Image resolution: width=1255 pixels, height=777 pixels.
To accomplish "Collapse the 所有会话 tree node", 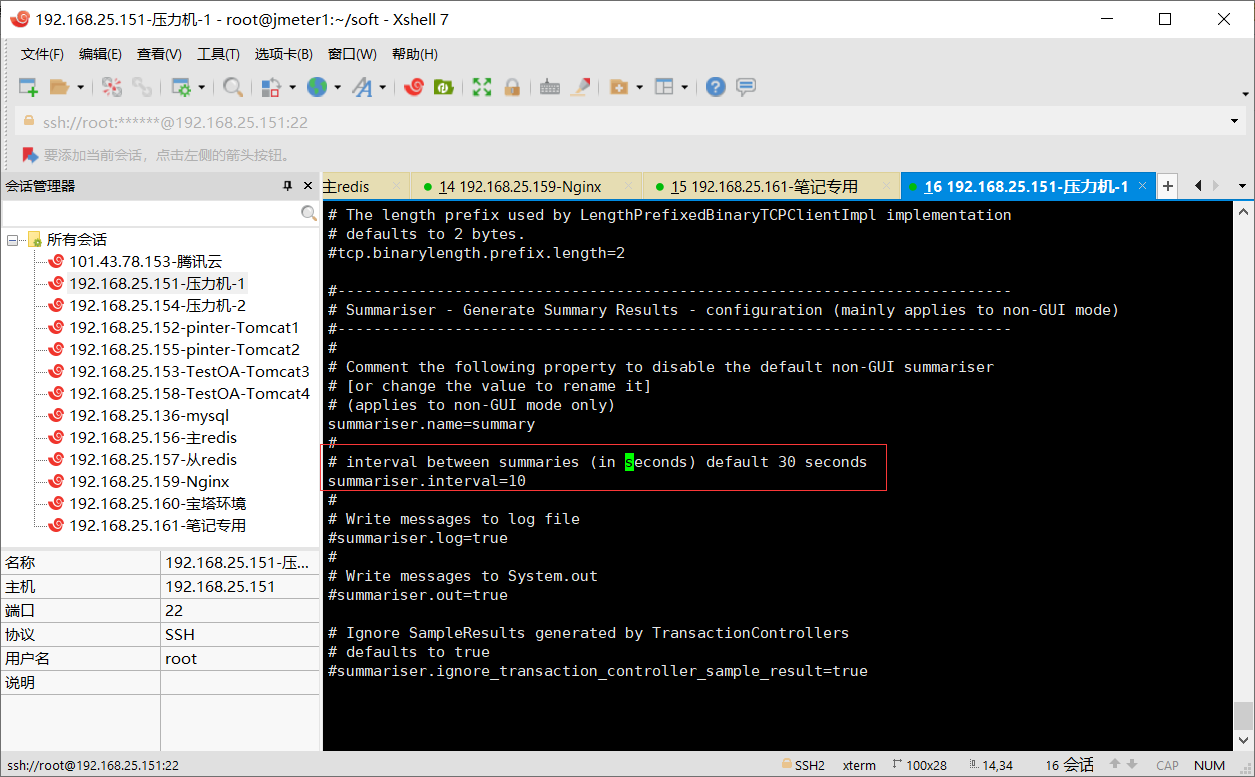I will click(13, 240).
